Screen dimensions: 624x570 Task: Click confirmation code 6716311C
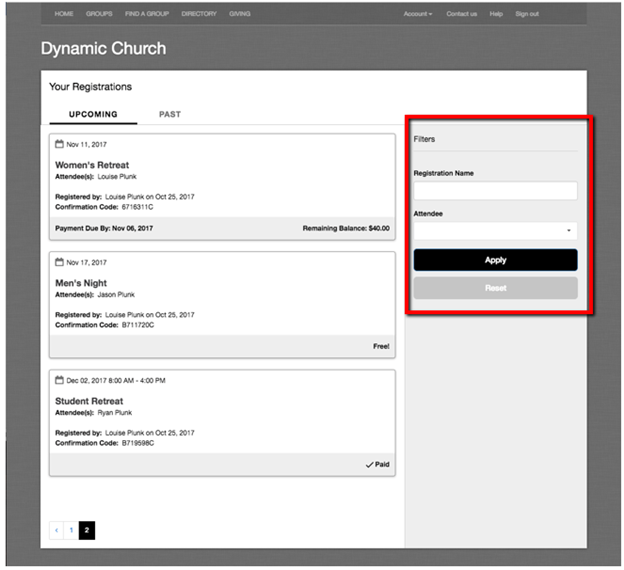click(137, 207)
